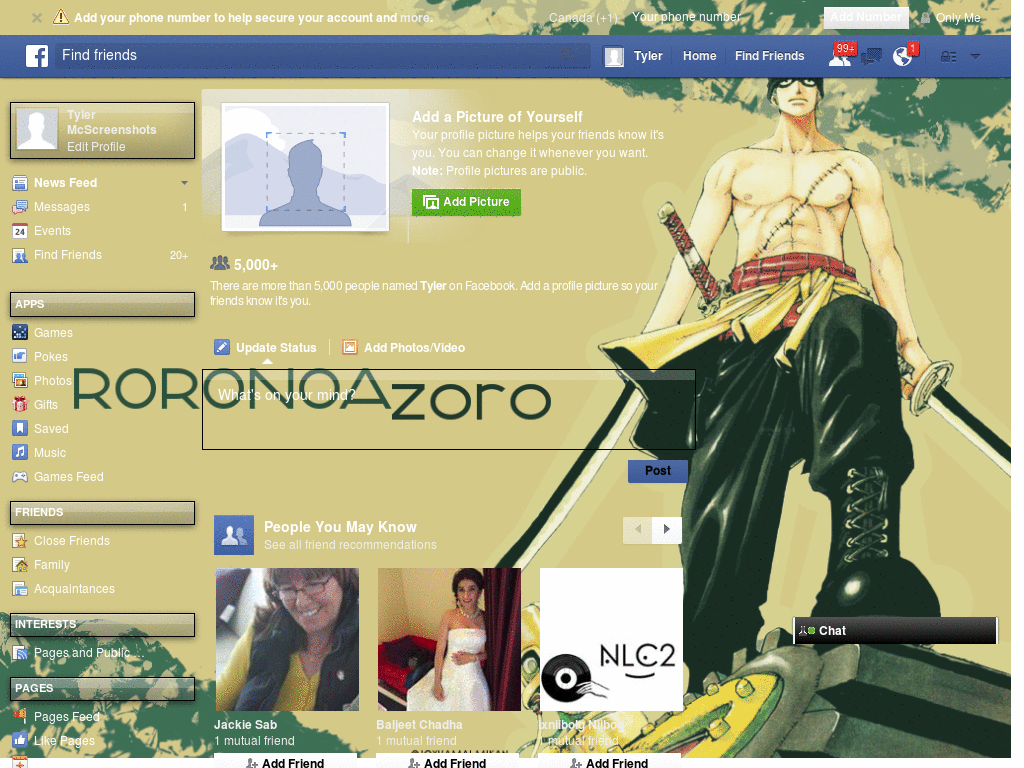
Task: Open Family friends list
Action: click(51, 566)
